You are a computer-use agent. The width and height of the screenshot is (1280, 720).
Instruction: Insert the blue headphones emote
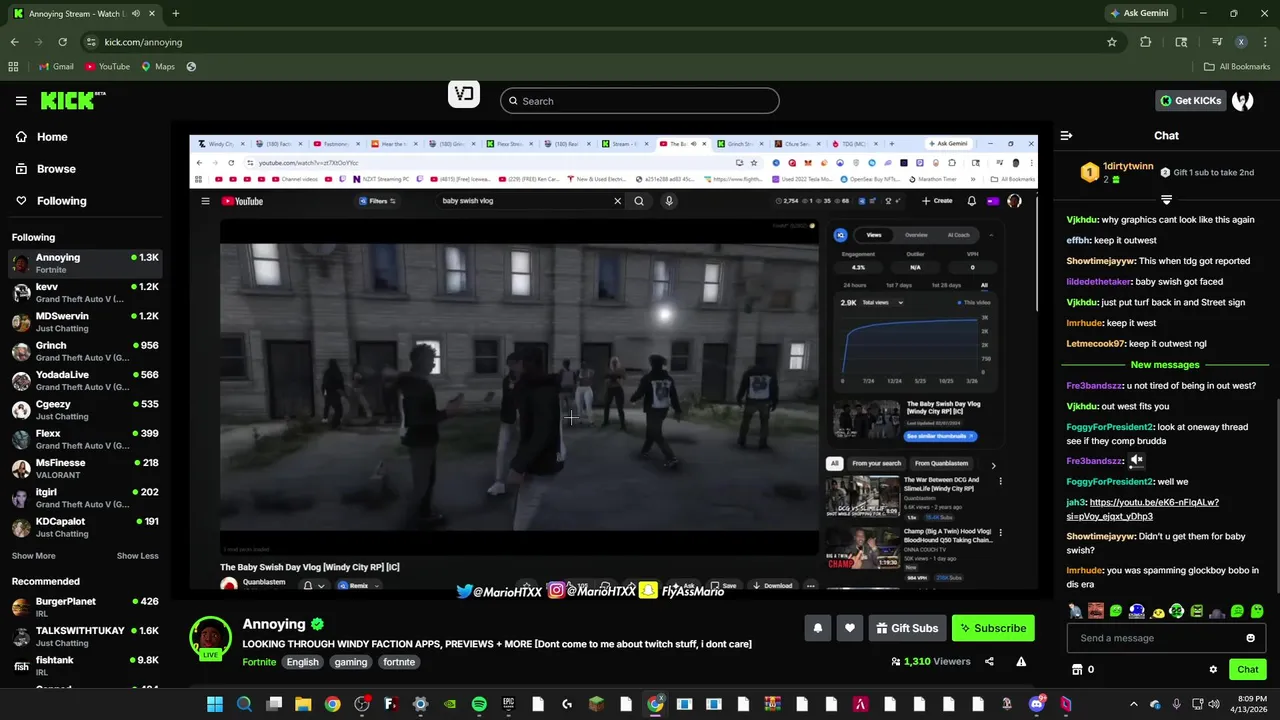click(x=1136, y=611)
